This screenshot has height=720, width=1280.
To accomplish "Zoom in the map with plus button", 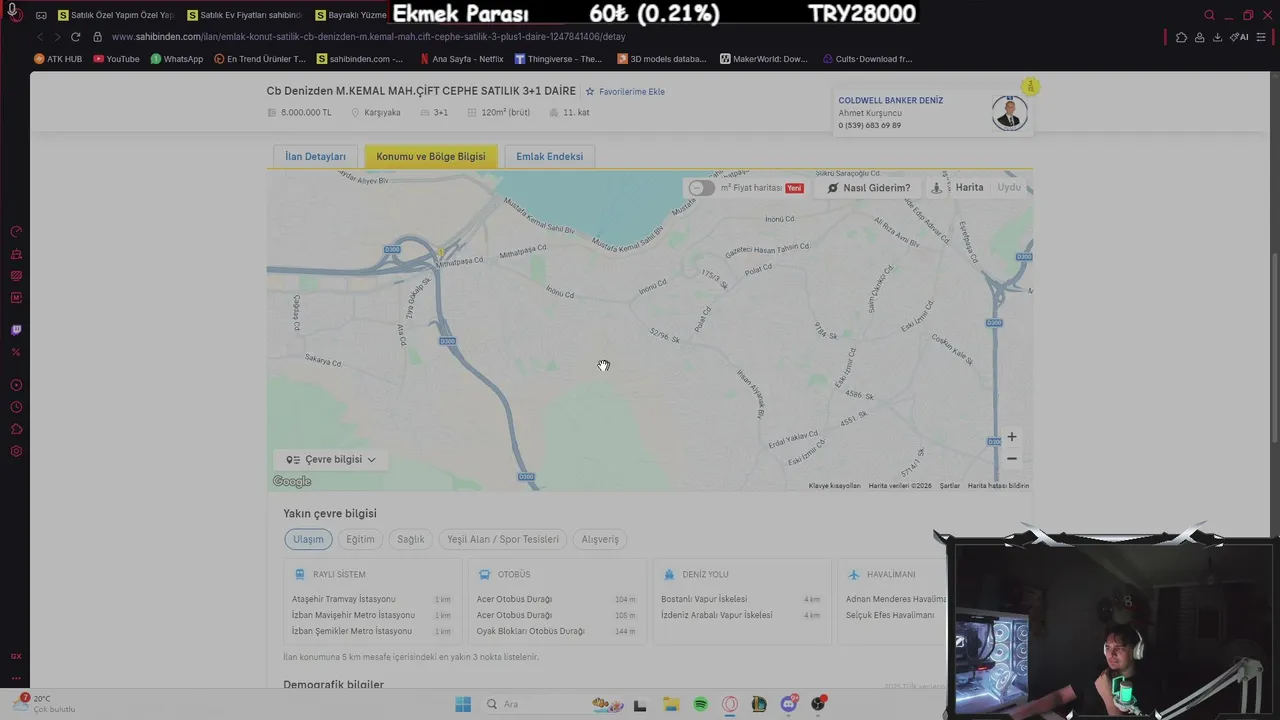I will pos(1012,437).
